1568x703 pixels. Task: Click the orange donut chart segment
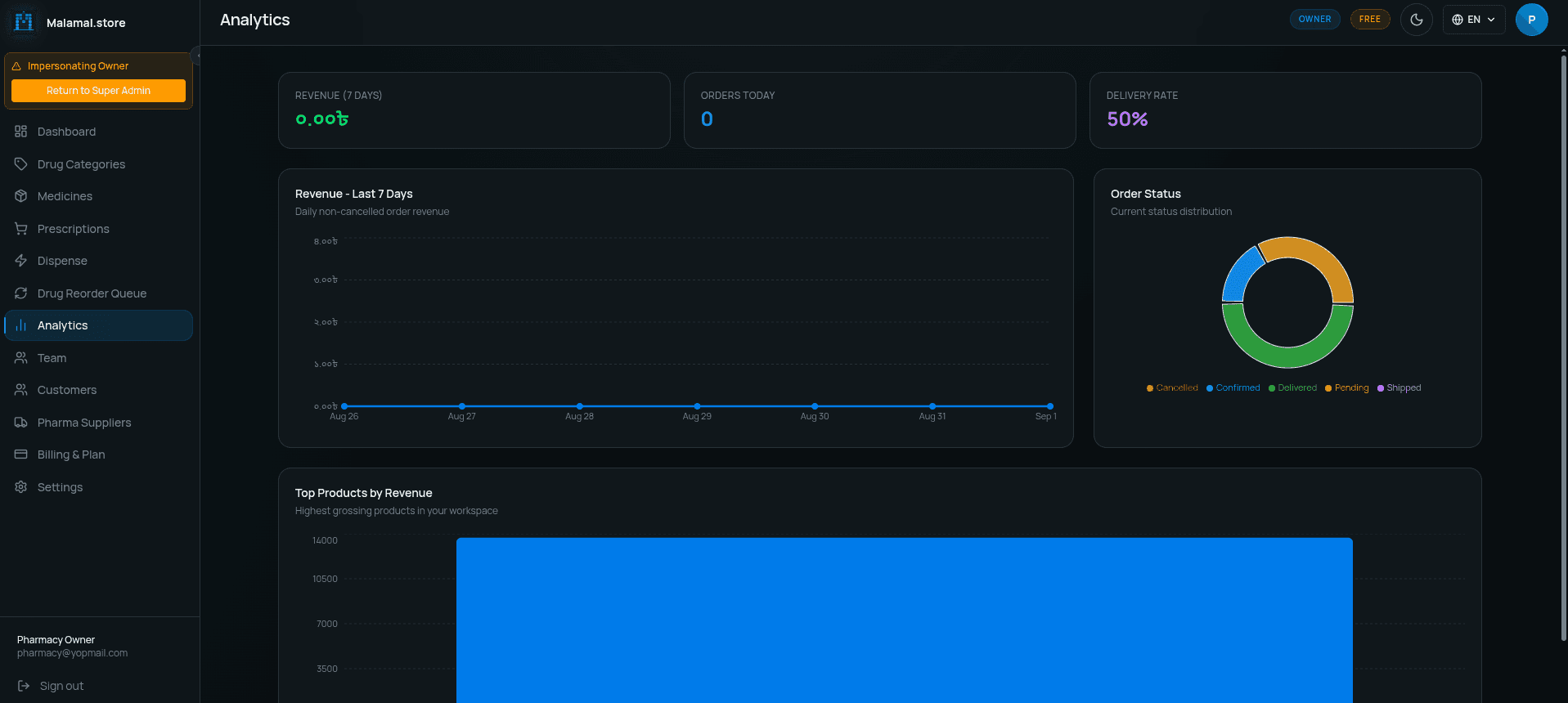click(1321, 258)
